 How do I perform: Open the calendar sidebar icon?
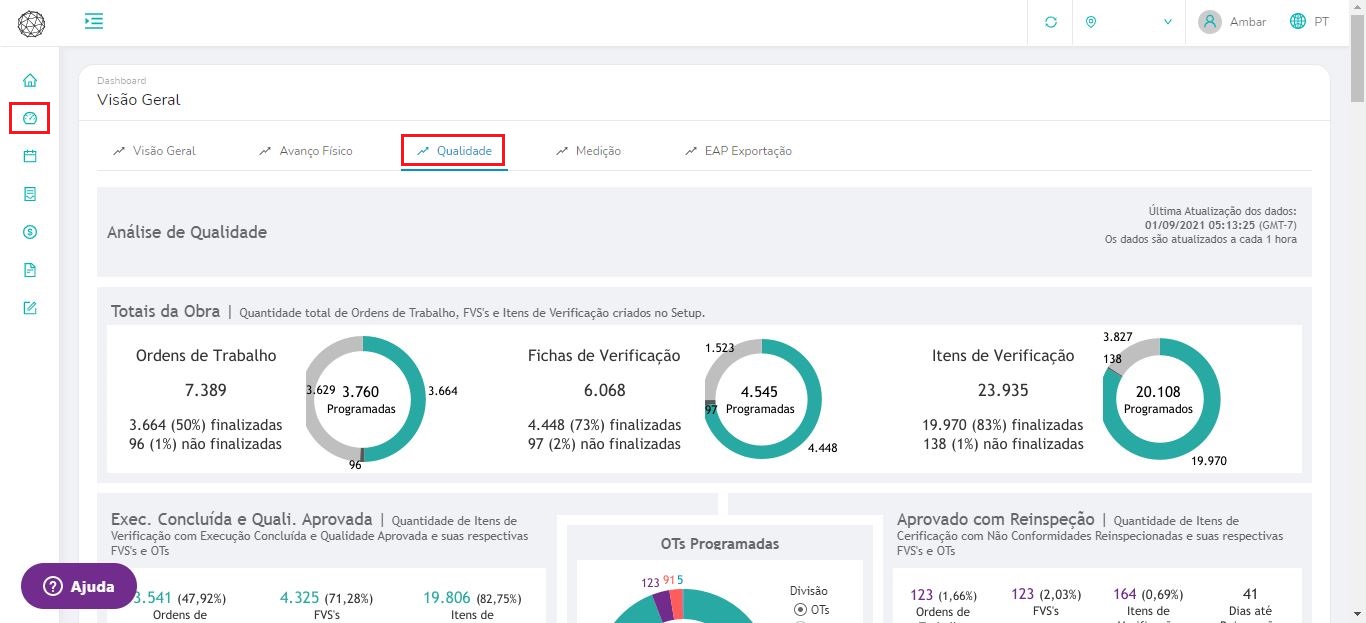(x=30, y=156)
